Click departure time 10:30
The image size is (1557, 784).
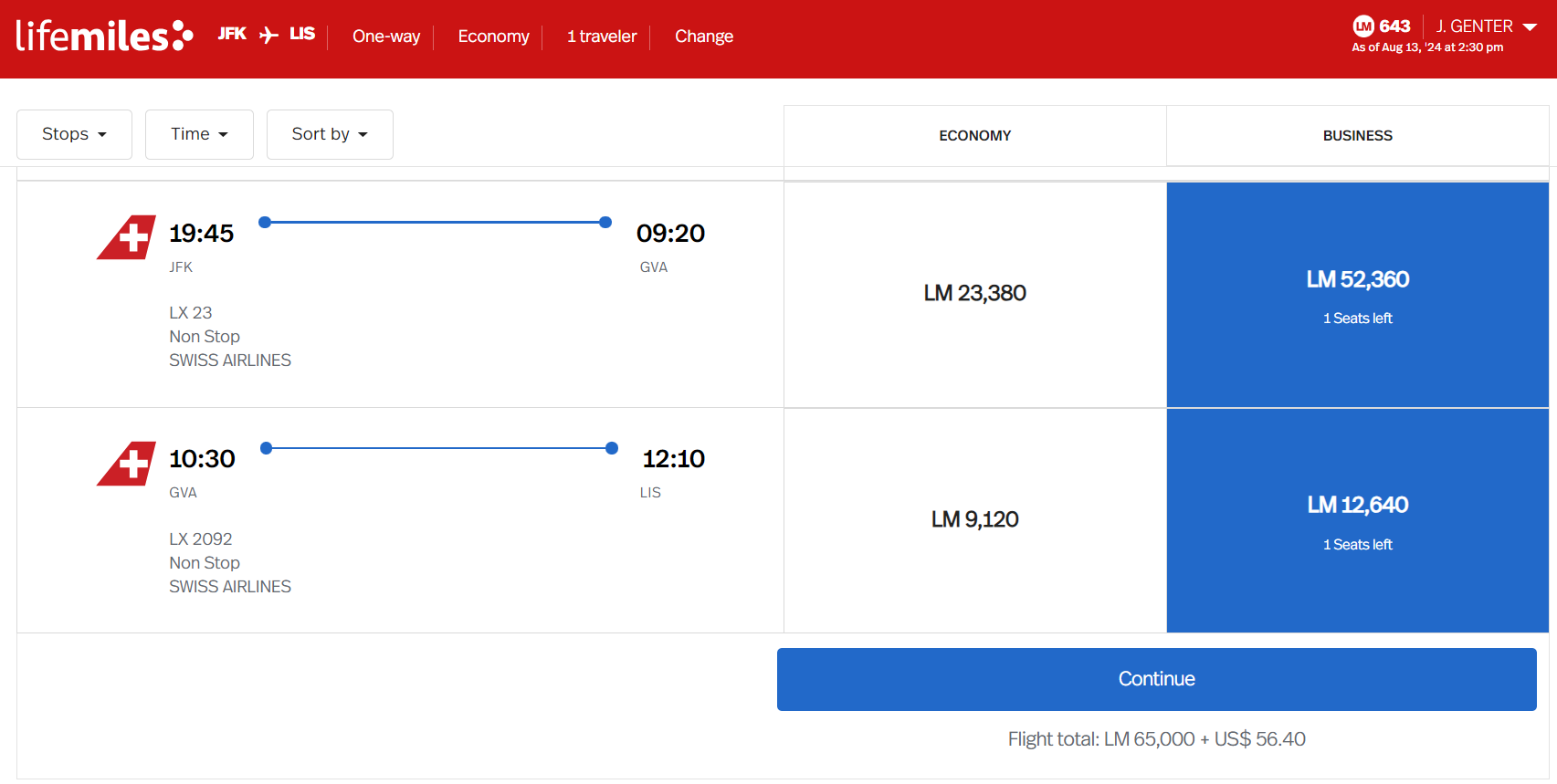202,459
